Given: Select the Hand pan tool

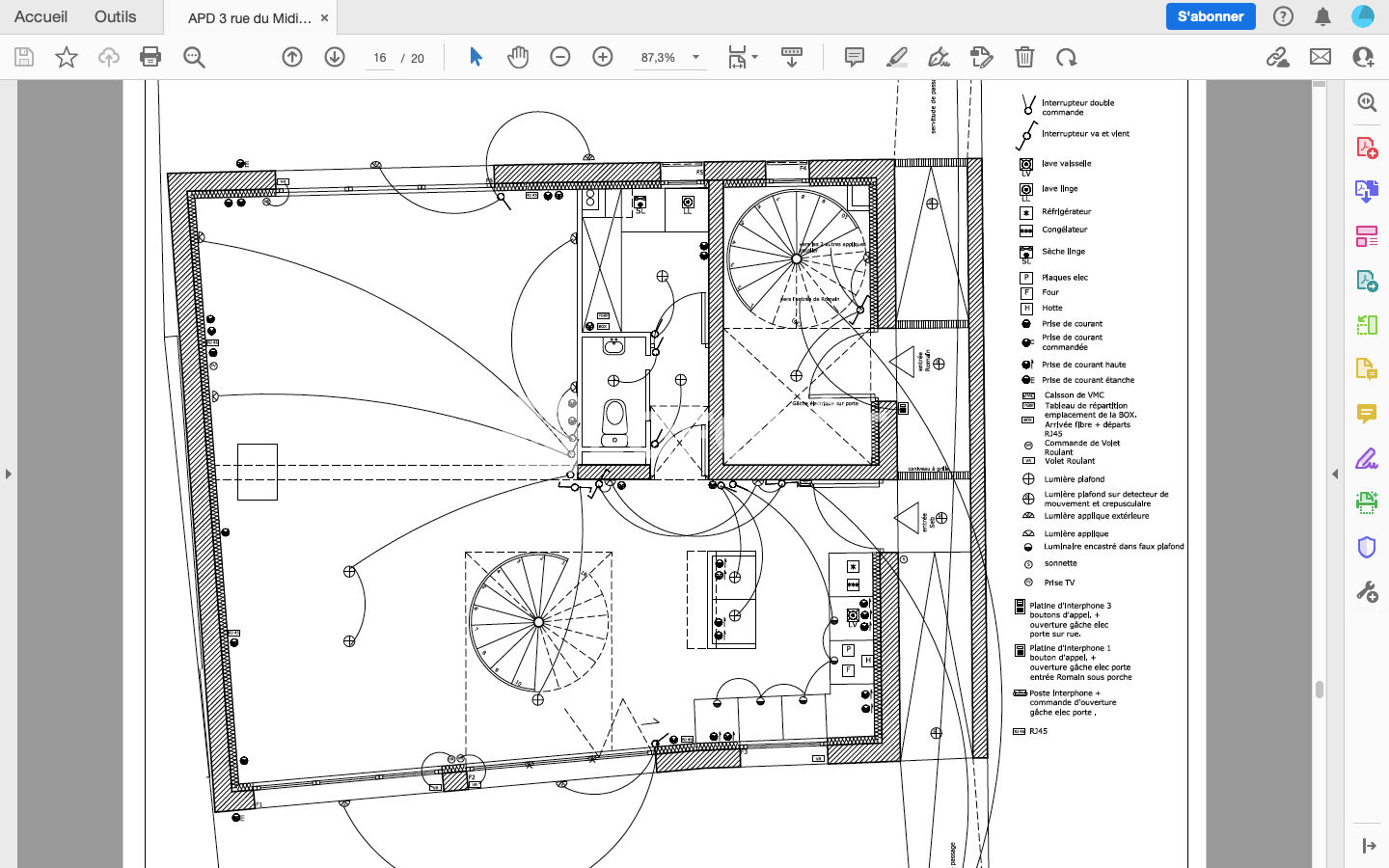Looking at the screenshot, I should (x=518, y=58).
